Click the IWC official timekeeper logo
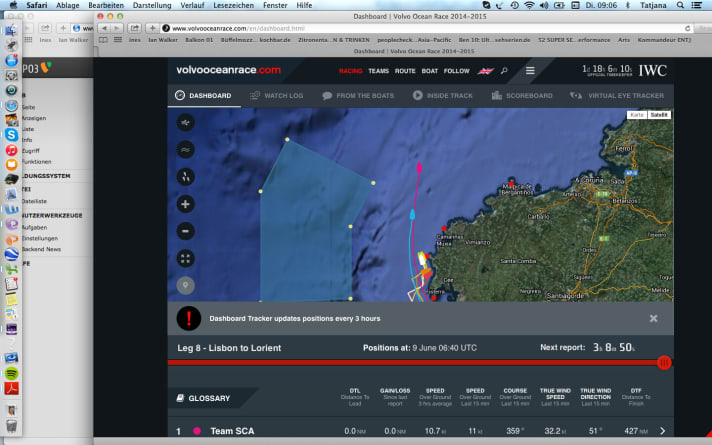Image resolution: width=712 pixels, height=445 pixels. [x=653, y=70]
